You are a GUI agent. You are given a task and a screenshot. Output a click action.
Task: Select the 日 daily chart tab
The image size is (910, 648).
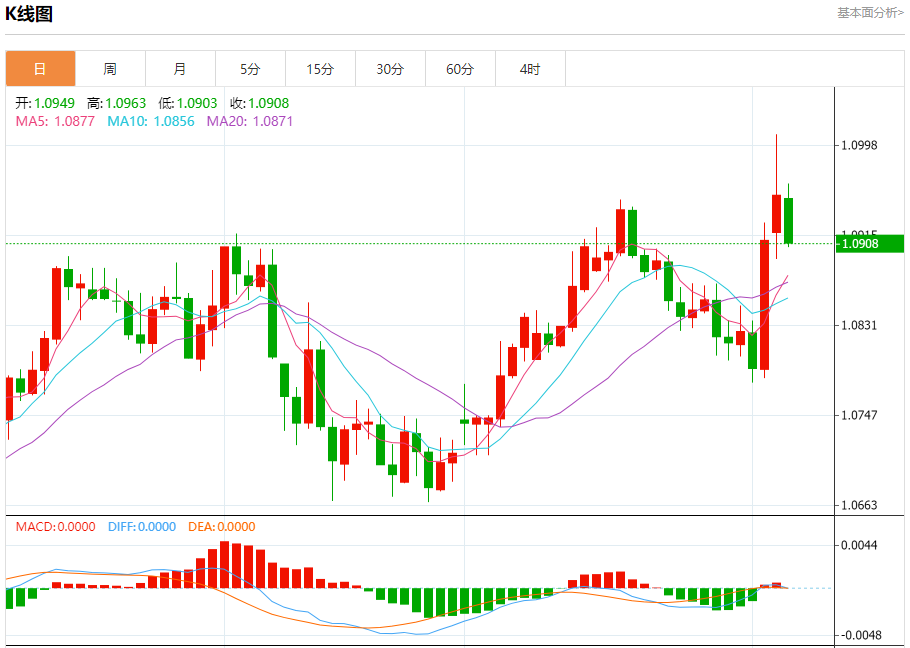pos(41,69)
